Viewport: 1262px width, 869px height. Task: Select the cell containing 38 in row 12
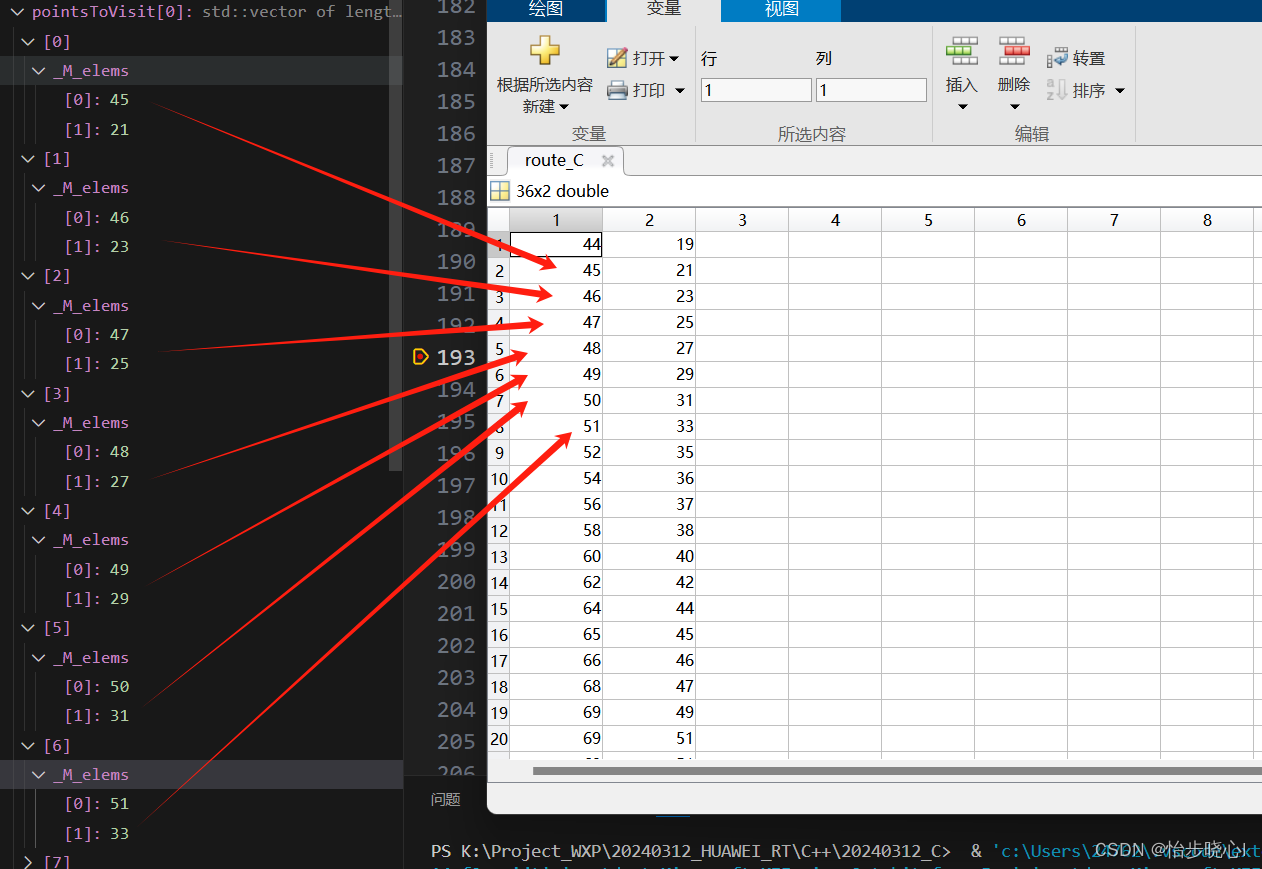pos(649,531)
